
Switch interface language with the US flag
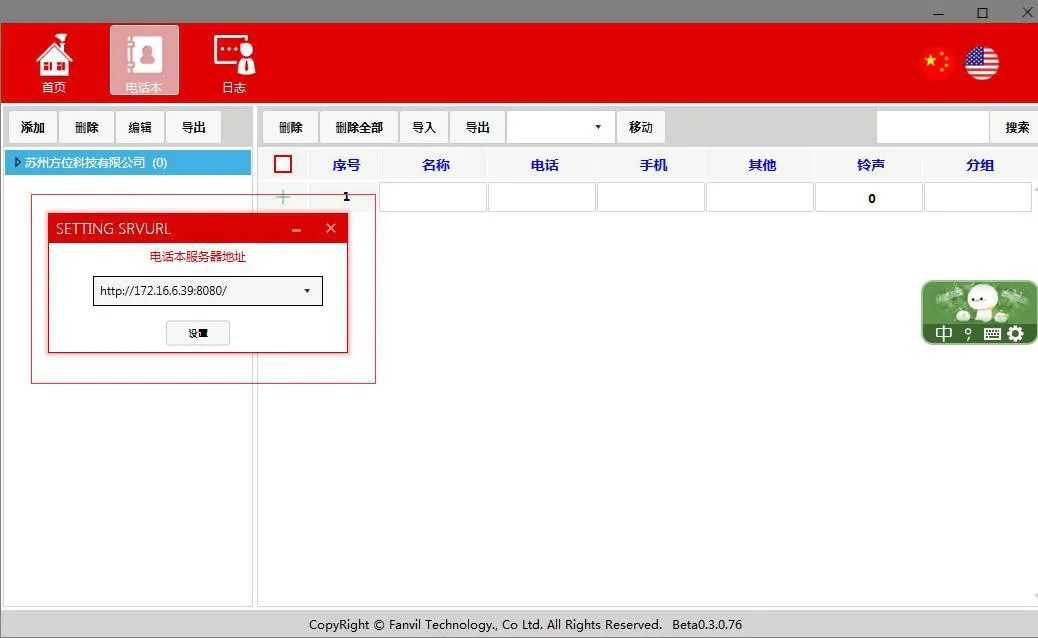coord(981,61)
